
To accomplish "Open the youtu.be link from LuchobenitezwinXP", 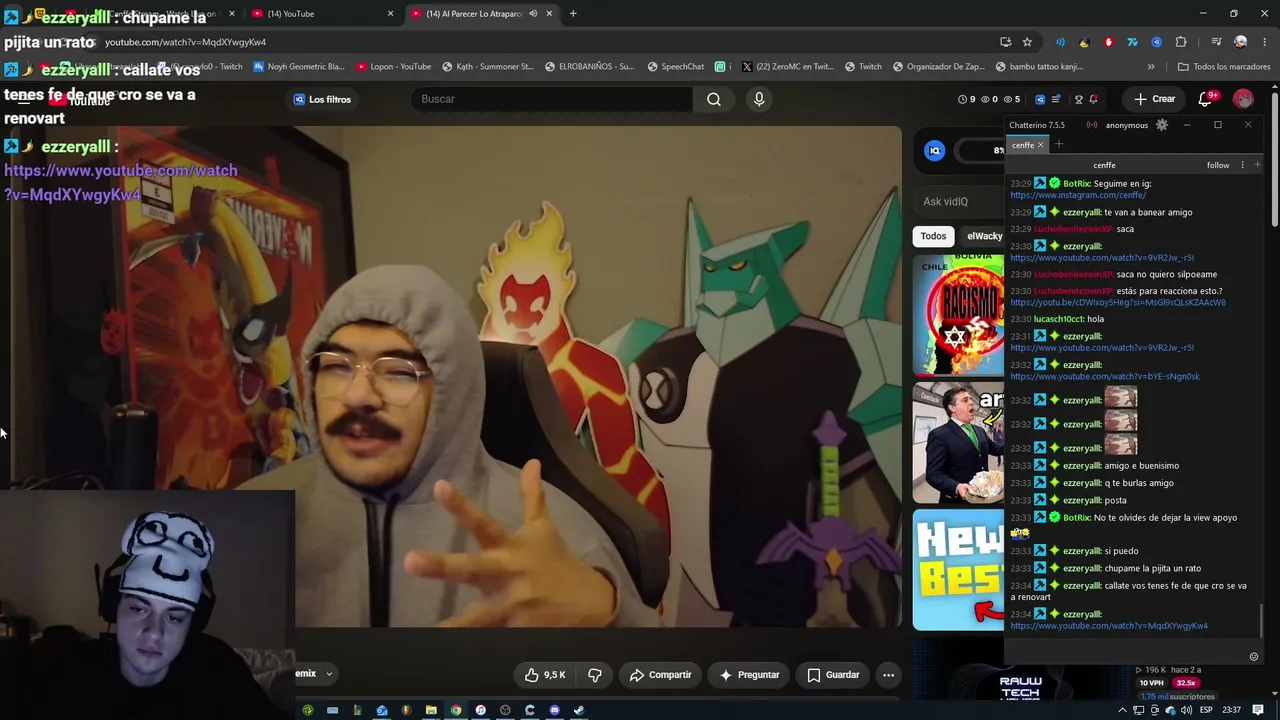I will click(1118, 302).
